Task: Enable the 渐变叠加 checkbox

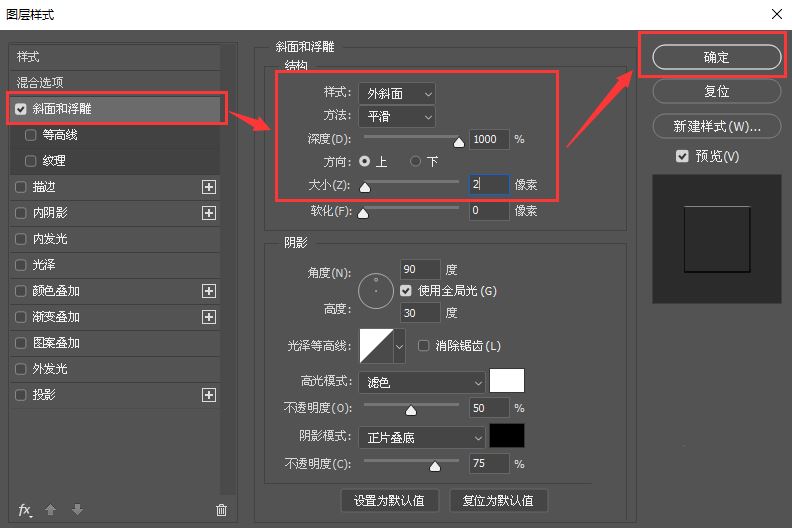Action: coord(20,317)
